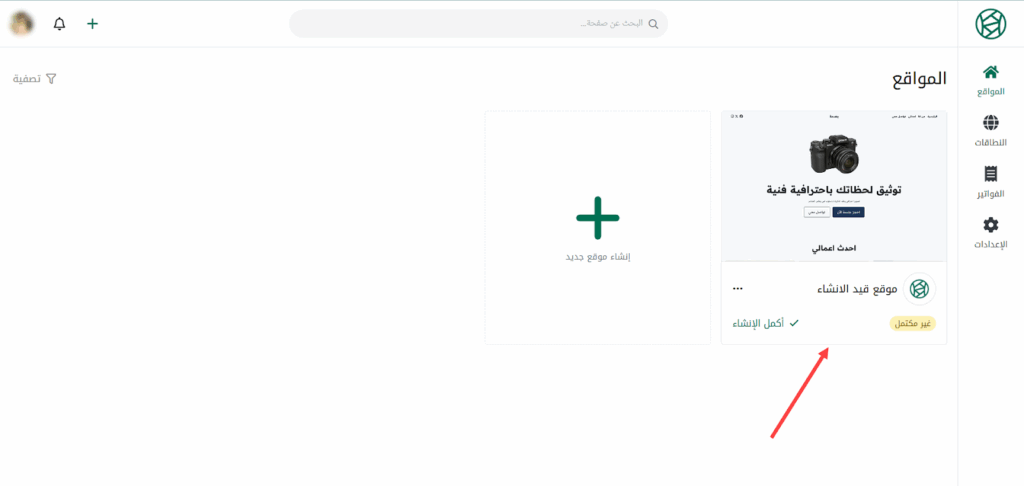Viewport: 1024px width, 486px height.
Task: Click the small plus icon in top bar
Action: coord(93,23)
